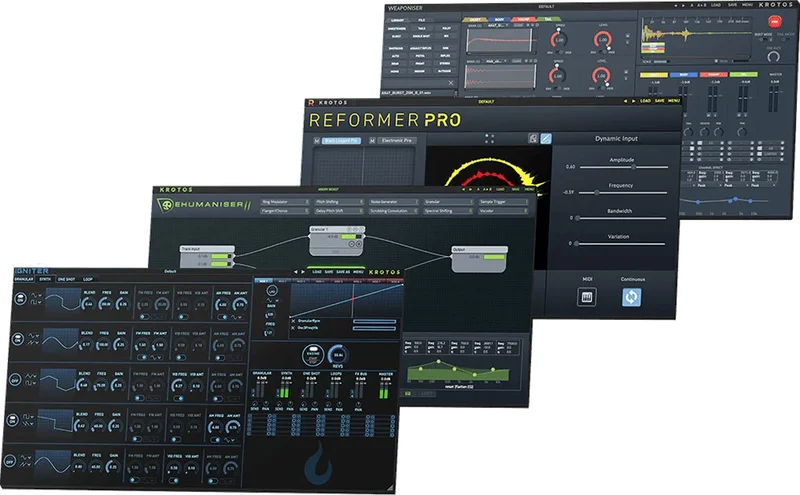Image resolution: width=800 pixels, height=495 pixels.
Task: Click the M button beside Electronic Pro
Action: tap(372, 140)
